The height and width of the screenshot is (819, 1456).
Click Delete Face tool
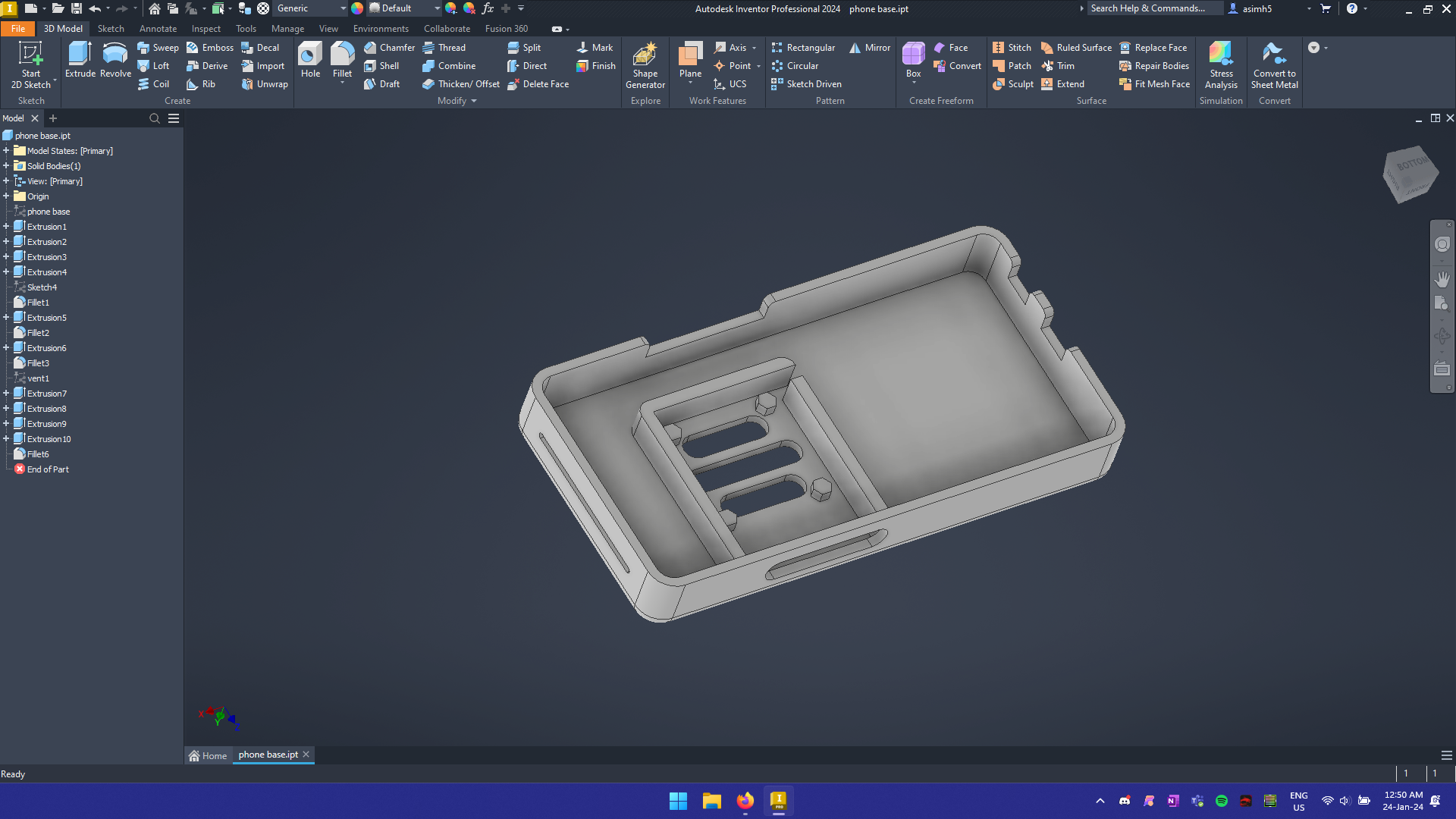pyautogui.click(x=538, y=84)
